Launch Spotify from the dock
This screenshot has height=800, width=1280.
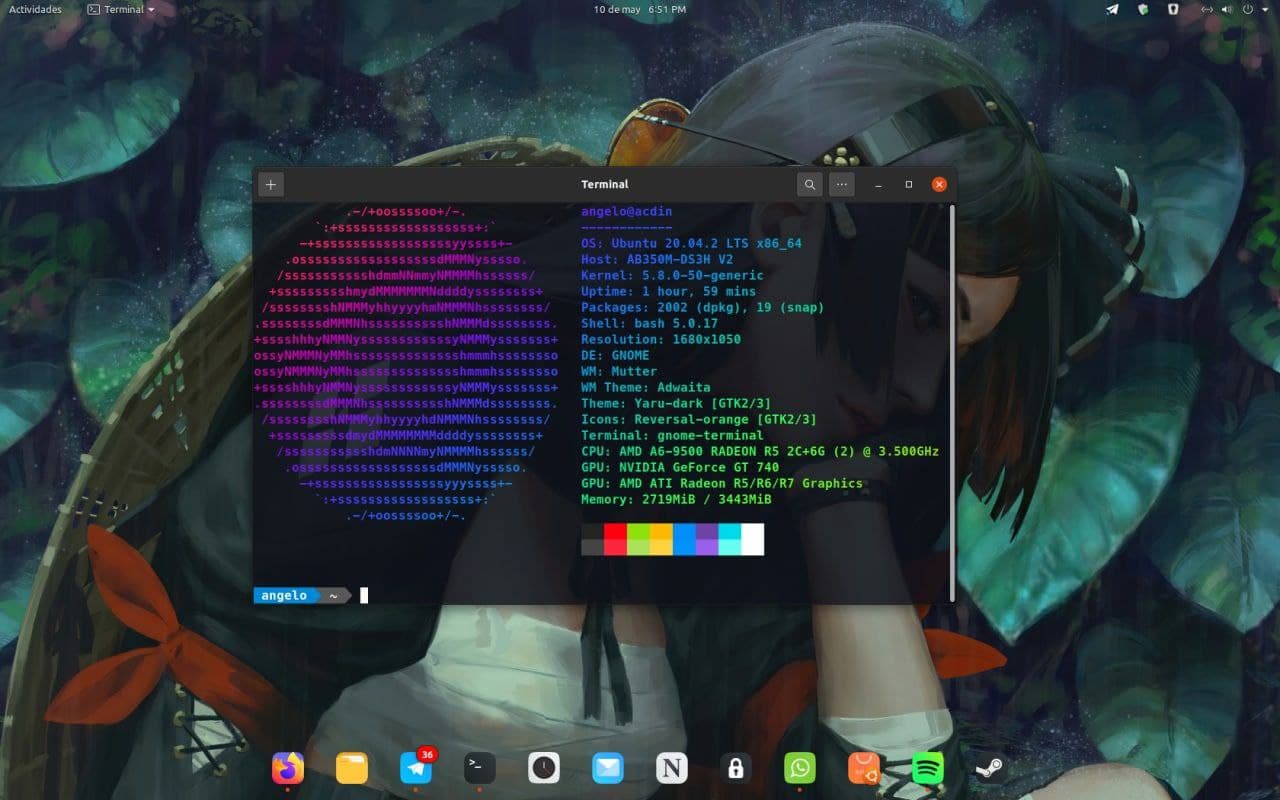pyautogui.click(x=928, y=767)
